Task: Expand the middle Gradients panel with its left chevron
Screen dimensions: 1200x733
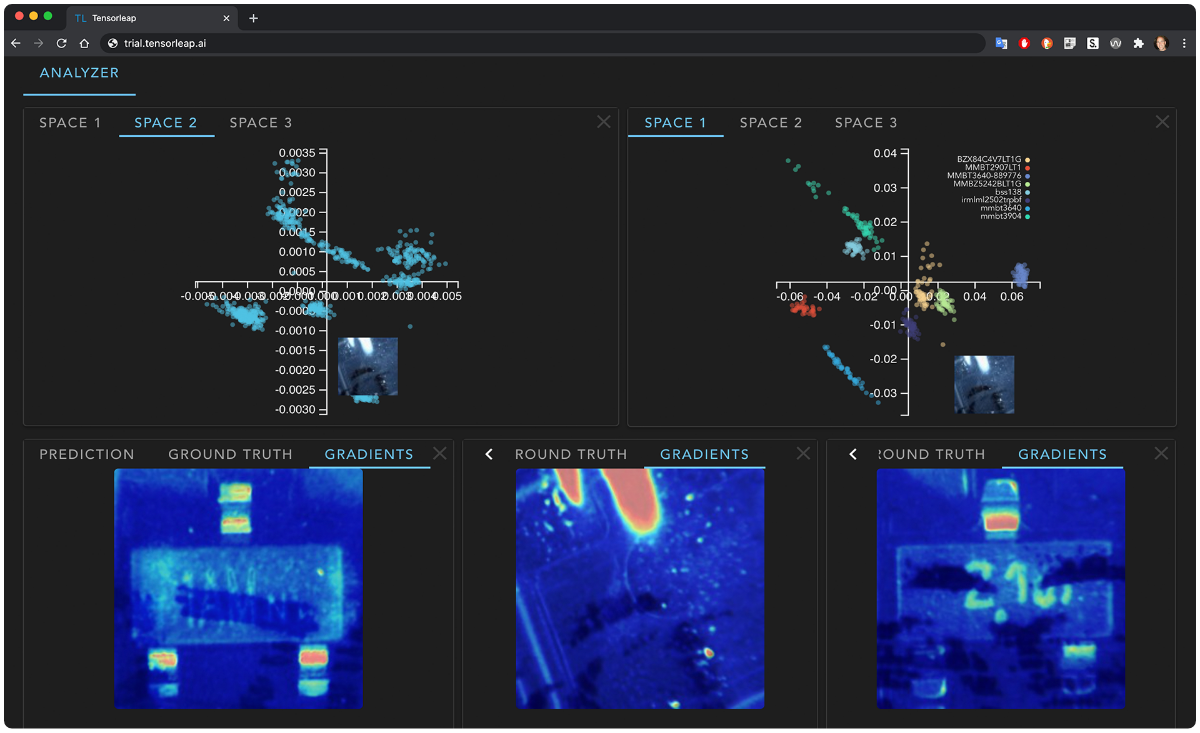Action: (x=488, y=453)
